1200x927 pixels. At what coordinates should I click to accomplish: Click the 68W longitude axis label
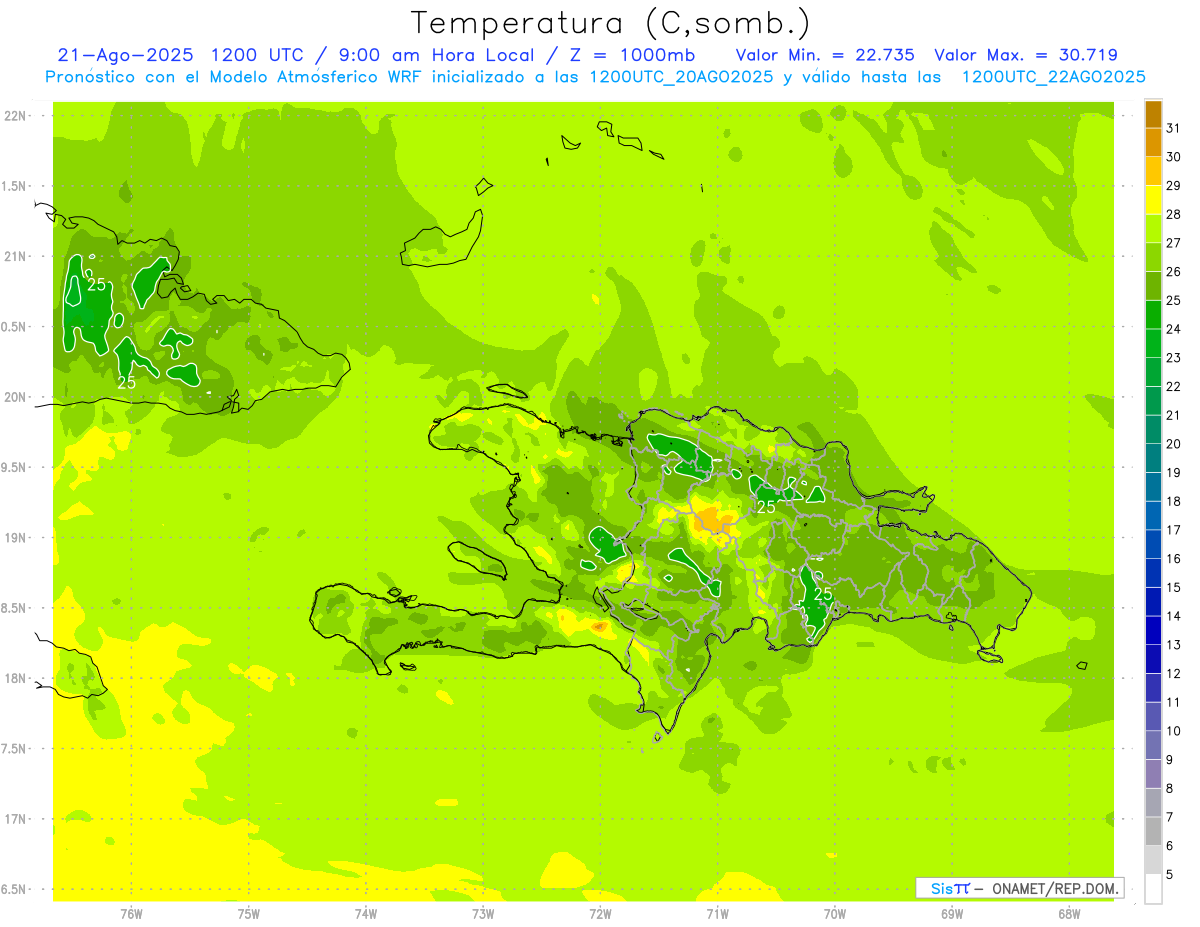click(x=1068, y=913)
